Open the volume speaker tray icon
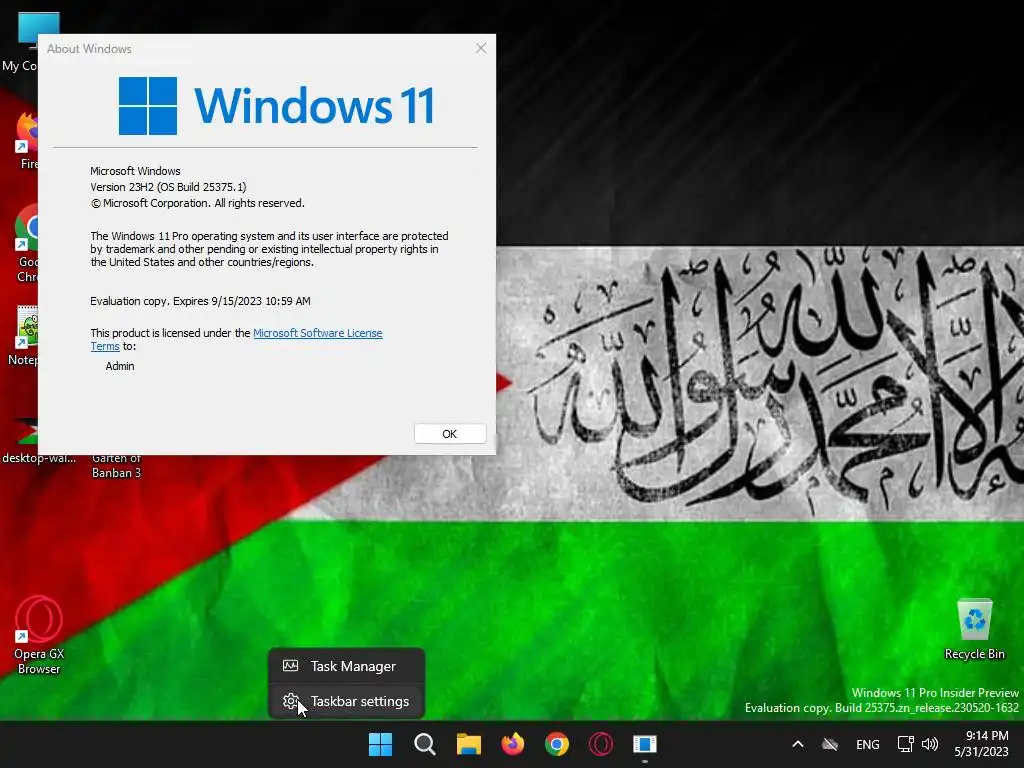 click(929, 744)
